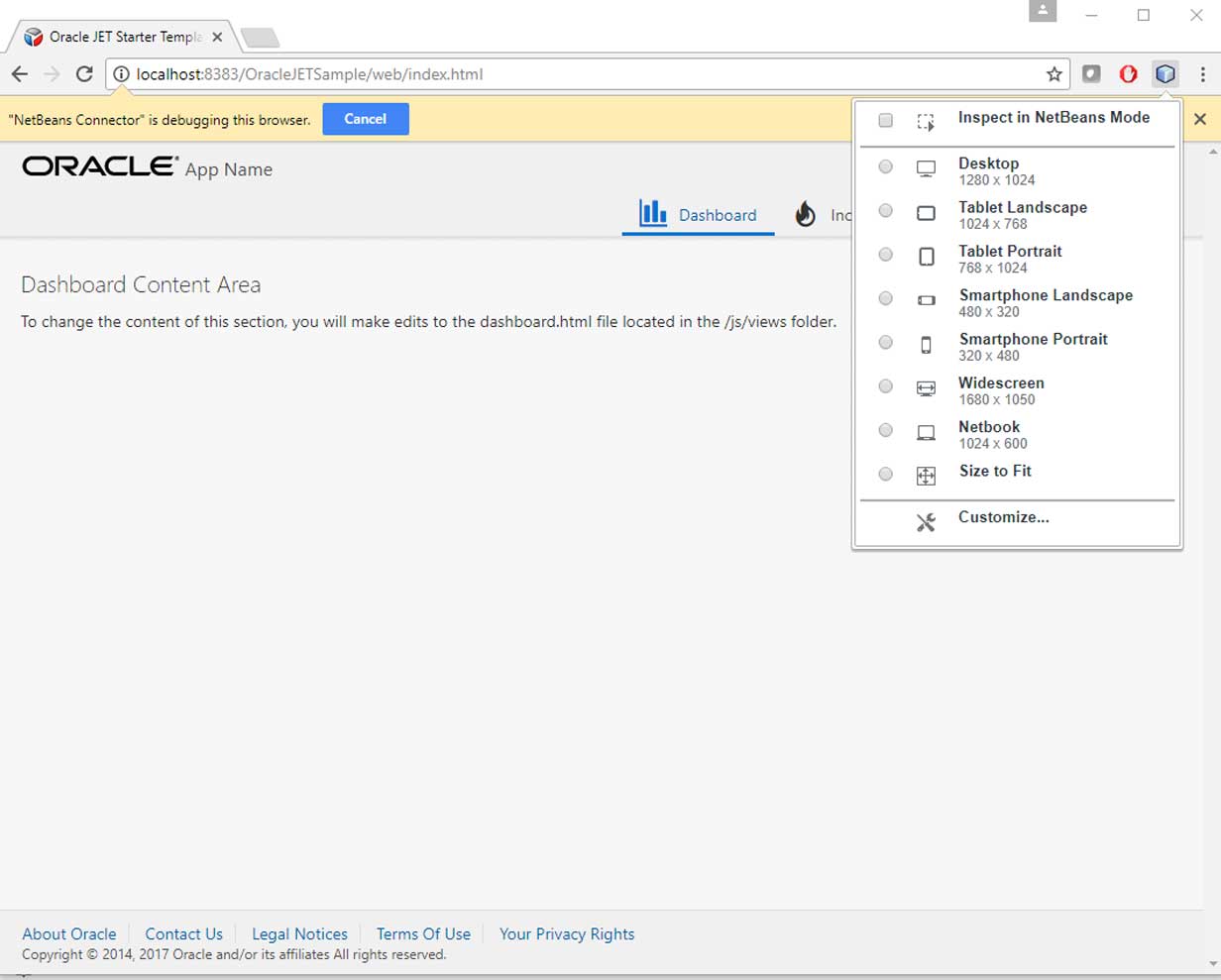Select the Netbook radio button
The image size is (1221, 980).
coord(886,430)
